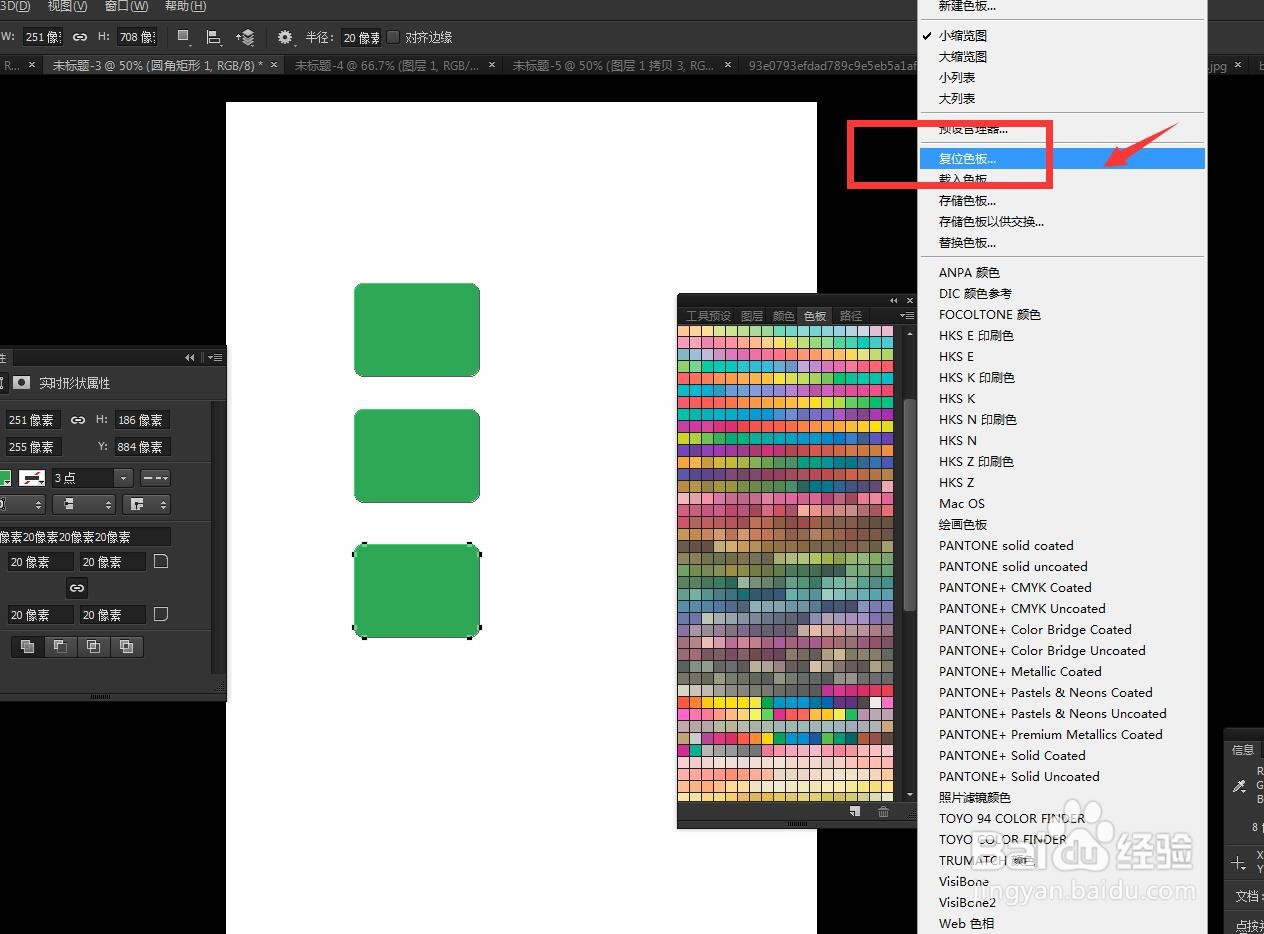This screenshot has height=934, width=1264.
Task: Toggle the 对齐边缘 checkbox
Action: coord(393,37)
